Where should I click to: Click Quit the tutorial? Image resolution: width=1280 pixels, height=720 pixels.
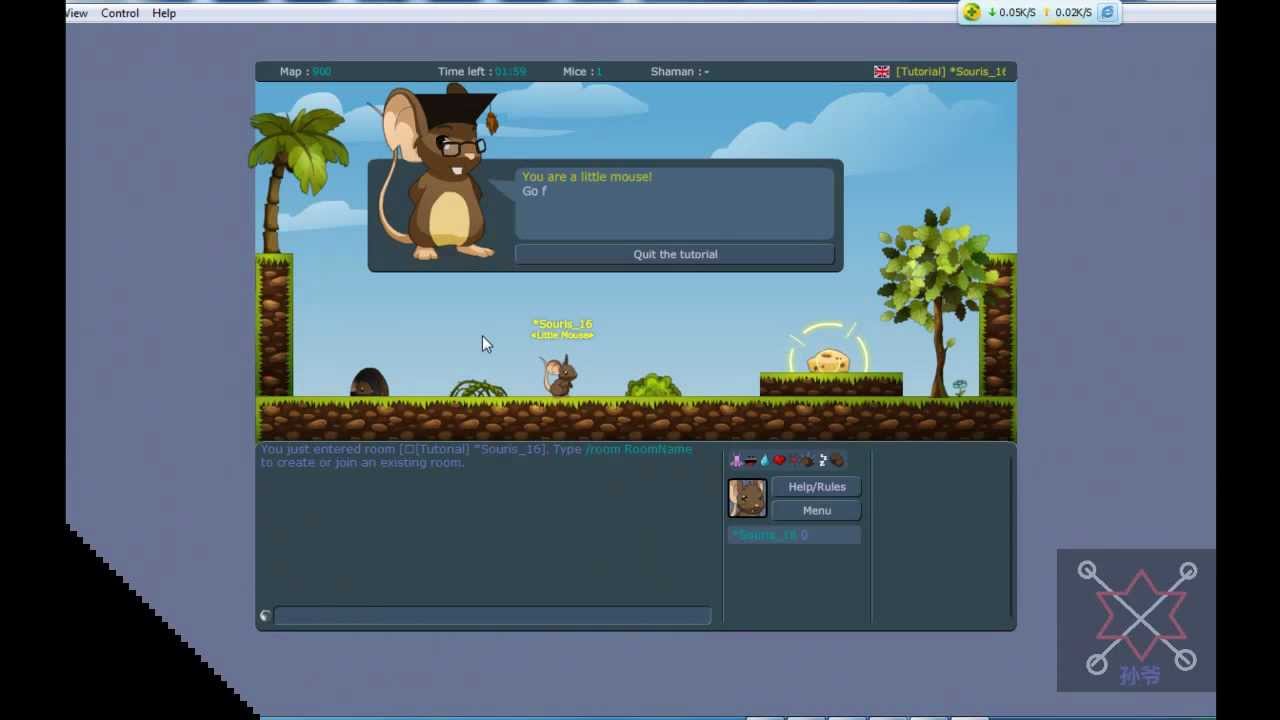point(675,254)
